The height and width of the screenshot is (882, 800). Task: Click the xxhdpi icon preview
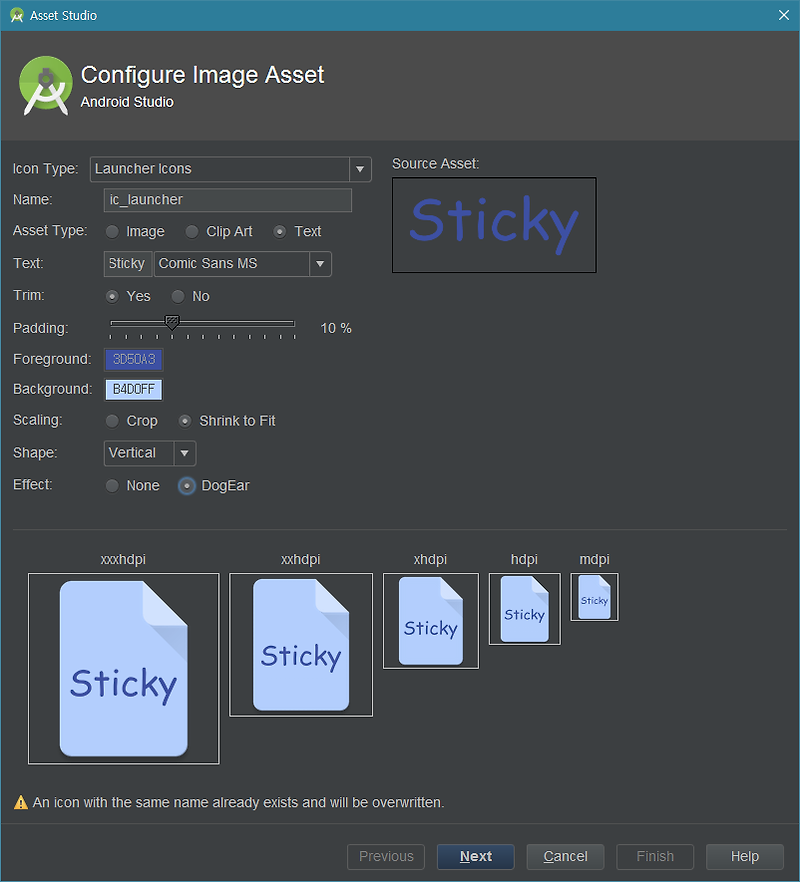(301, 645)
